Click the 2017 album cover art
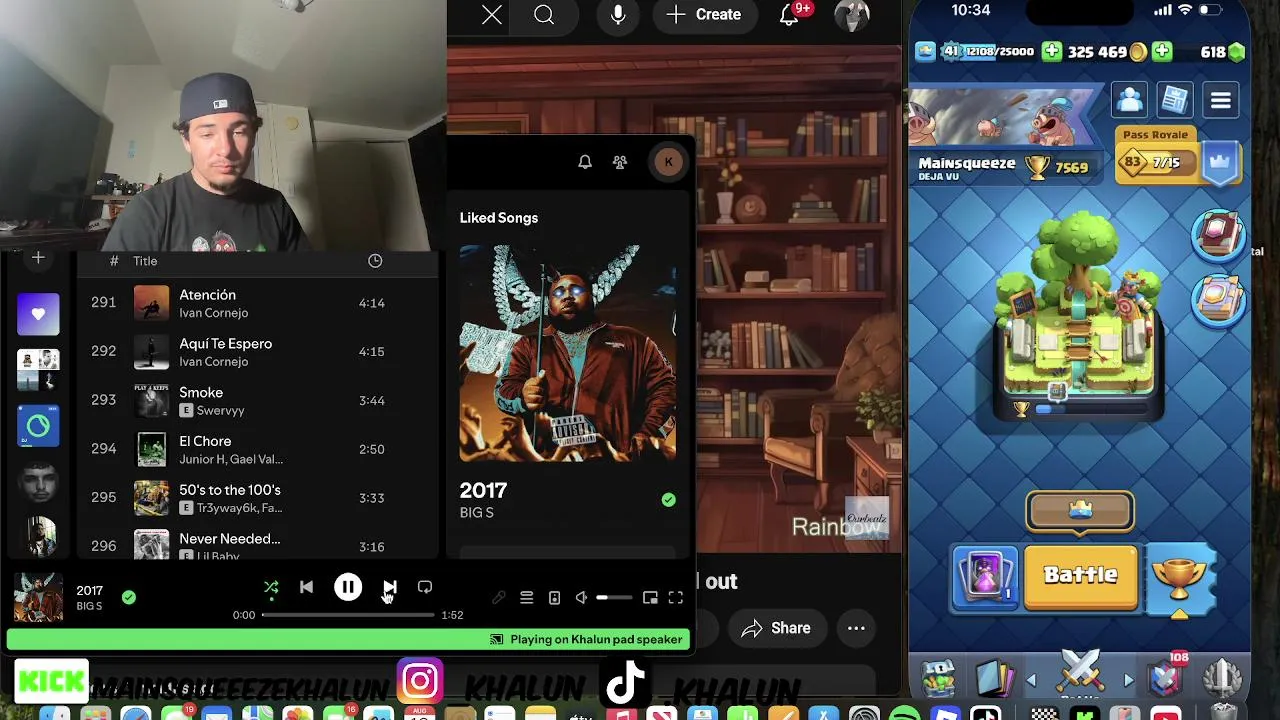Screen dimensions: 1280x720 pos(568,353)
